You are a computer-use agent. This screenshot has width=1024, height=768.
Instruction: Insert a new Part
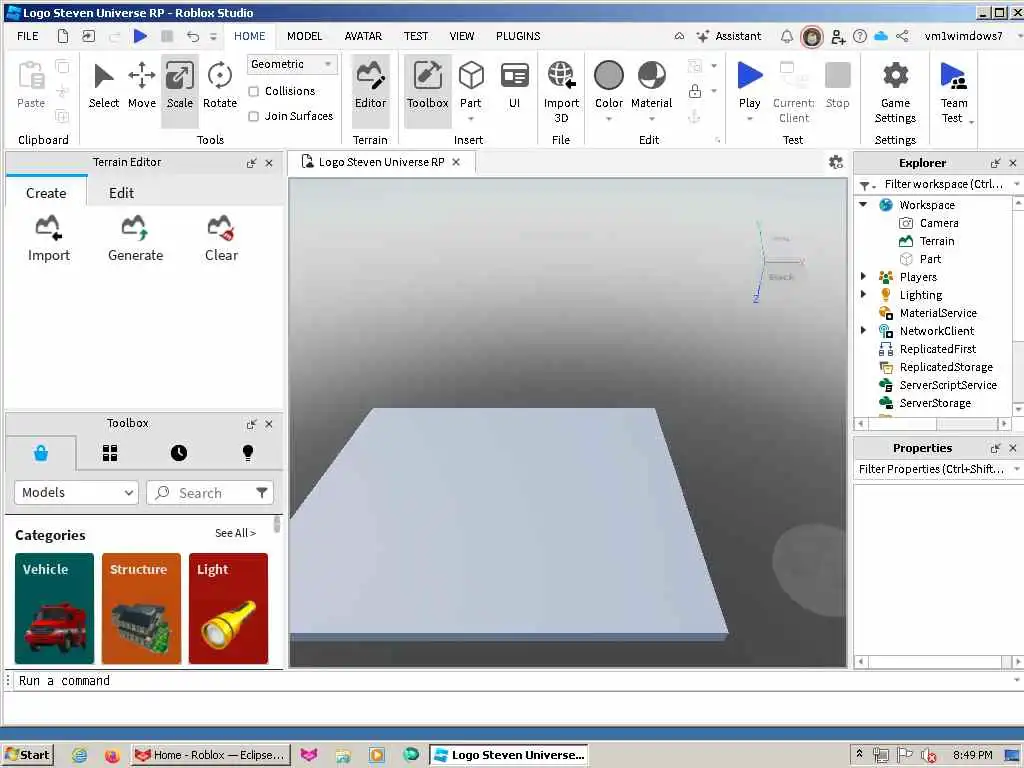(470, 84)
